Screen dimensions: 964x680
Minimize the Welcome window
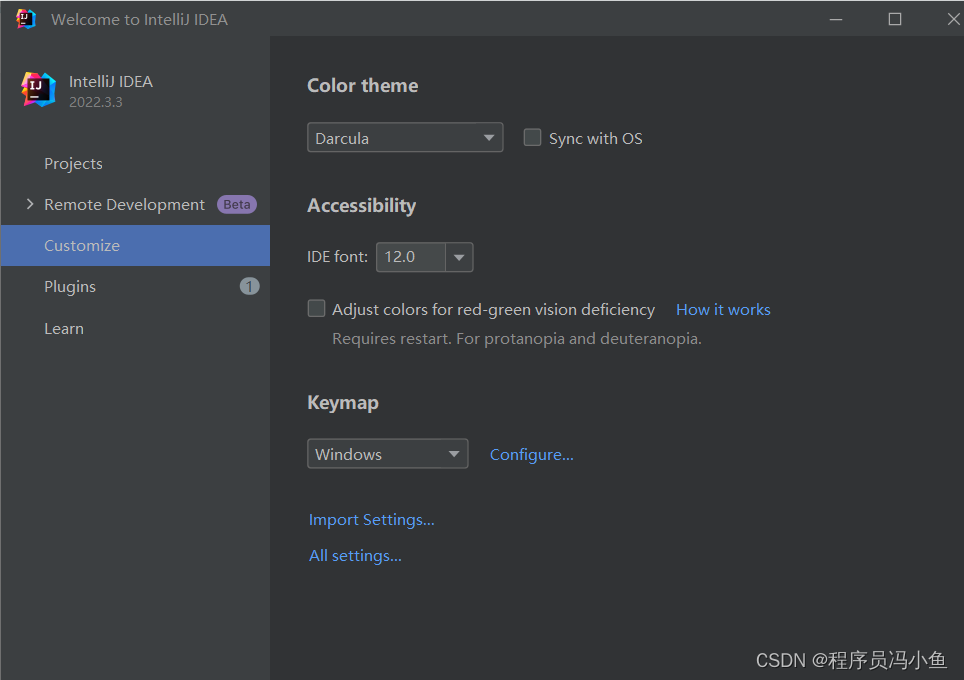coord(836,19)
